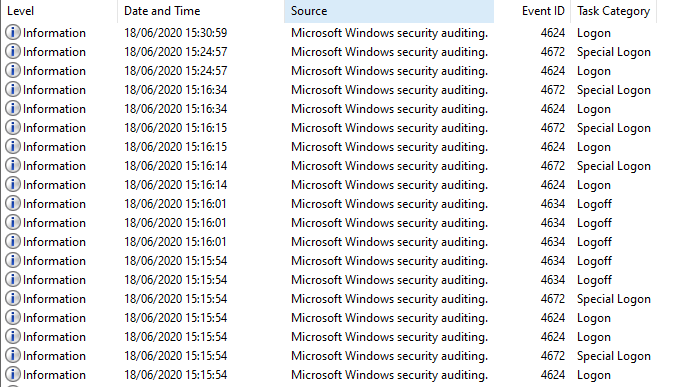
Task: Click the info icon of the 15:16:15 Logon event 4624
Action: tap(13, 147)
